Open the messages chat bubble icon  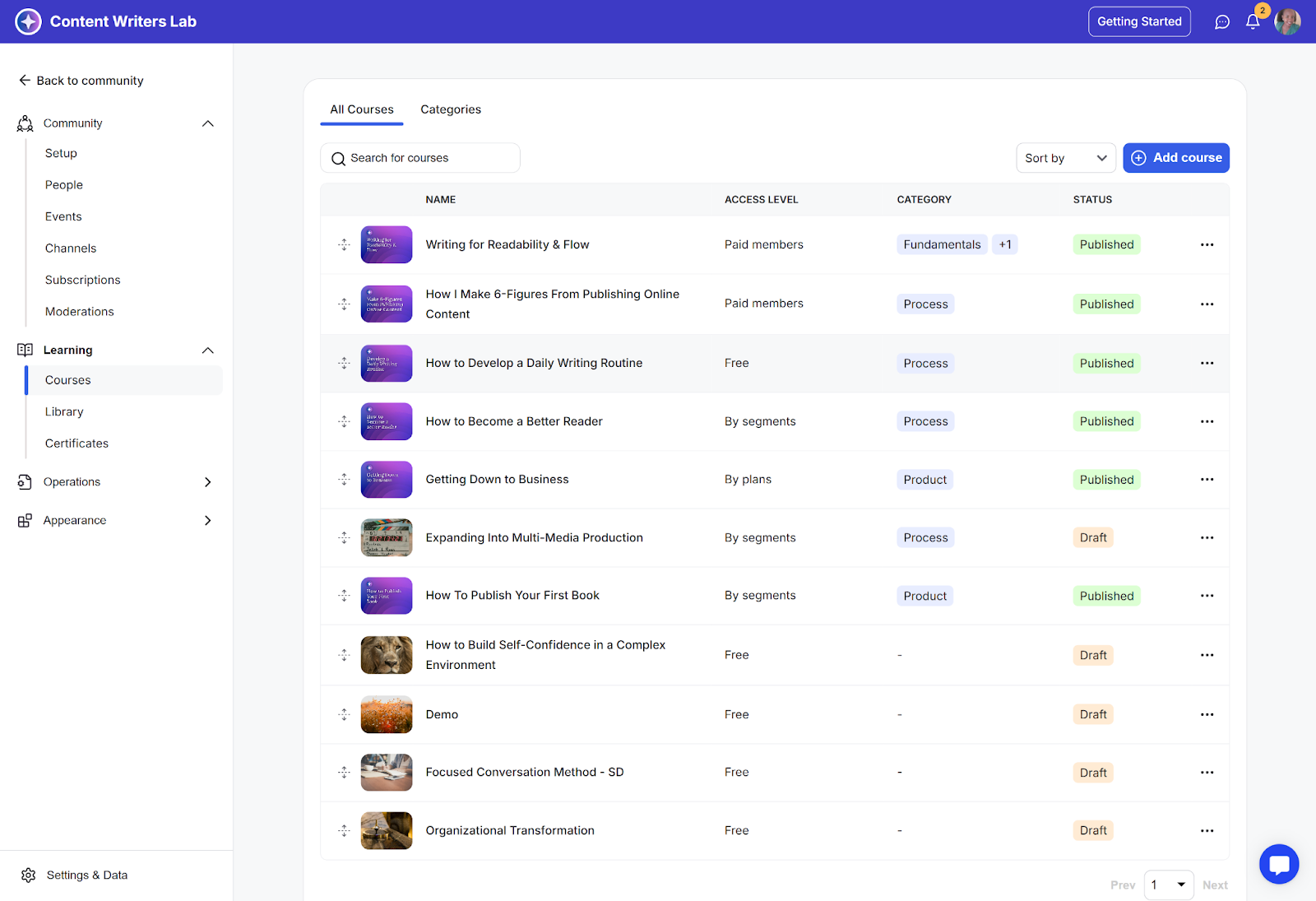(1222, 22)
